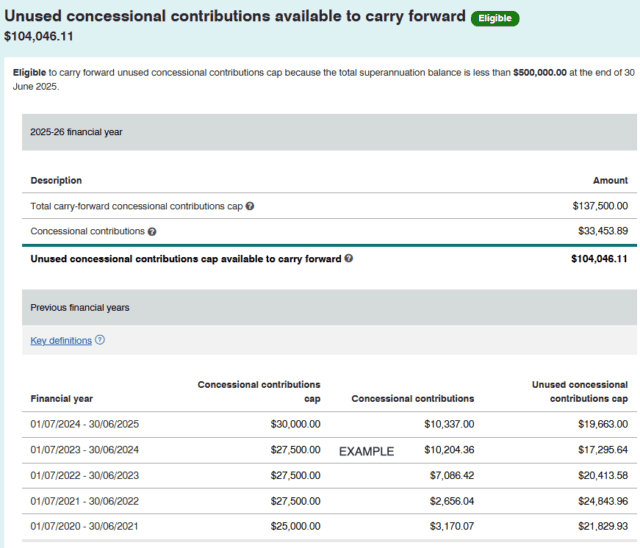Open help icon beside Unused concessional contributions cap available
Image resolution: width=640 pixels, height=548 pixels.
(349, 258)
